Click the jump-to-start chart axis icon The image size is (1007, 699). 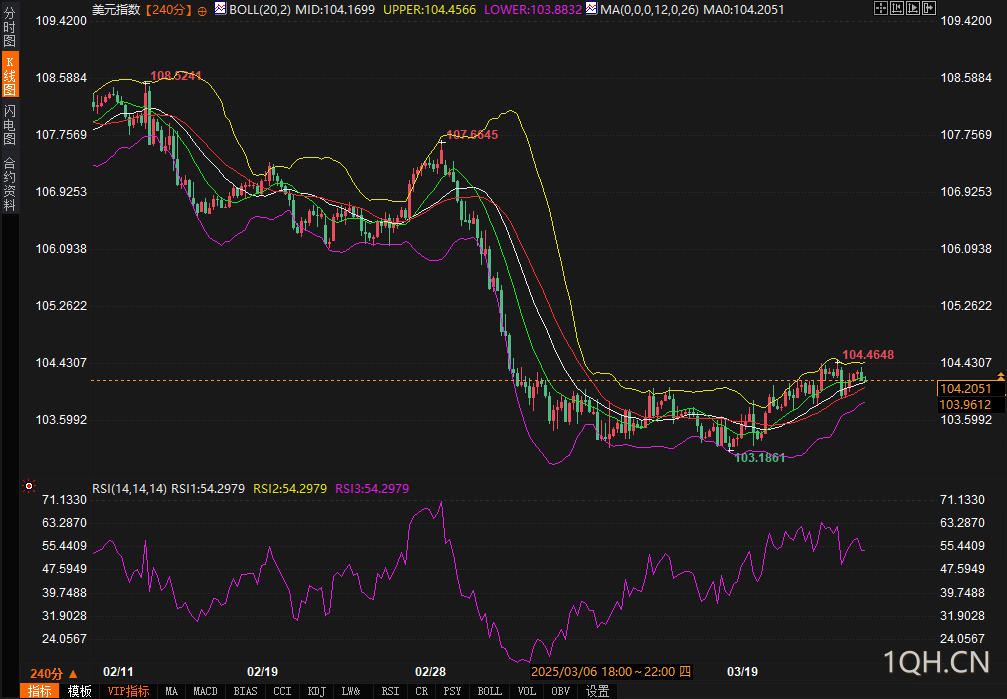pos(897,8)
